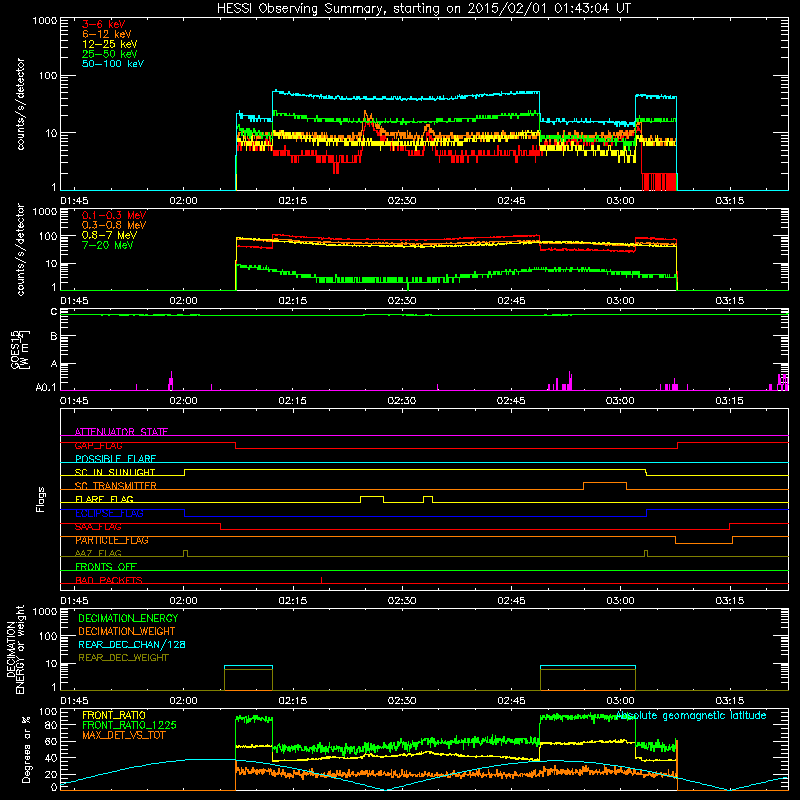This screenshot has height=800, width=800.
Task: Click the REAR_DEC_WEIGHT legend label
Action: click(x=123, y=658)
